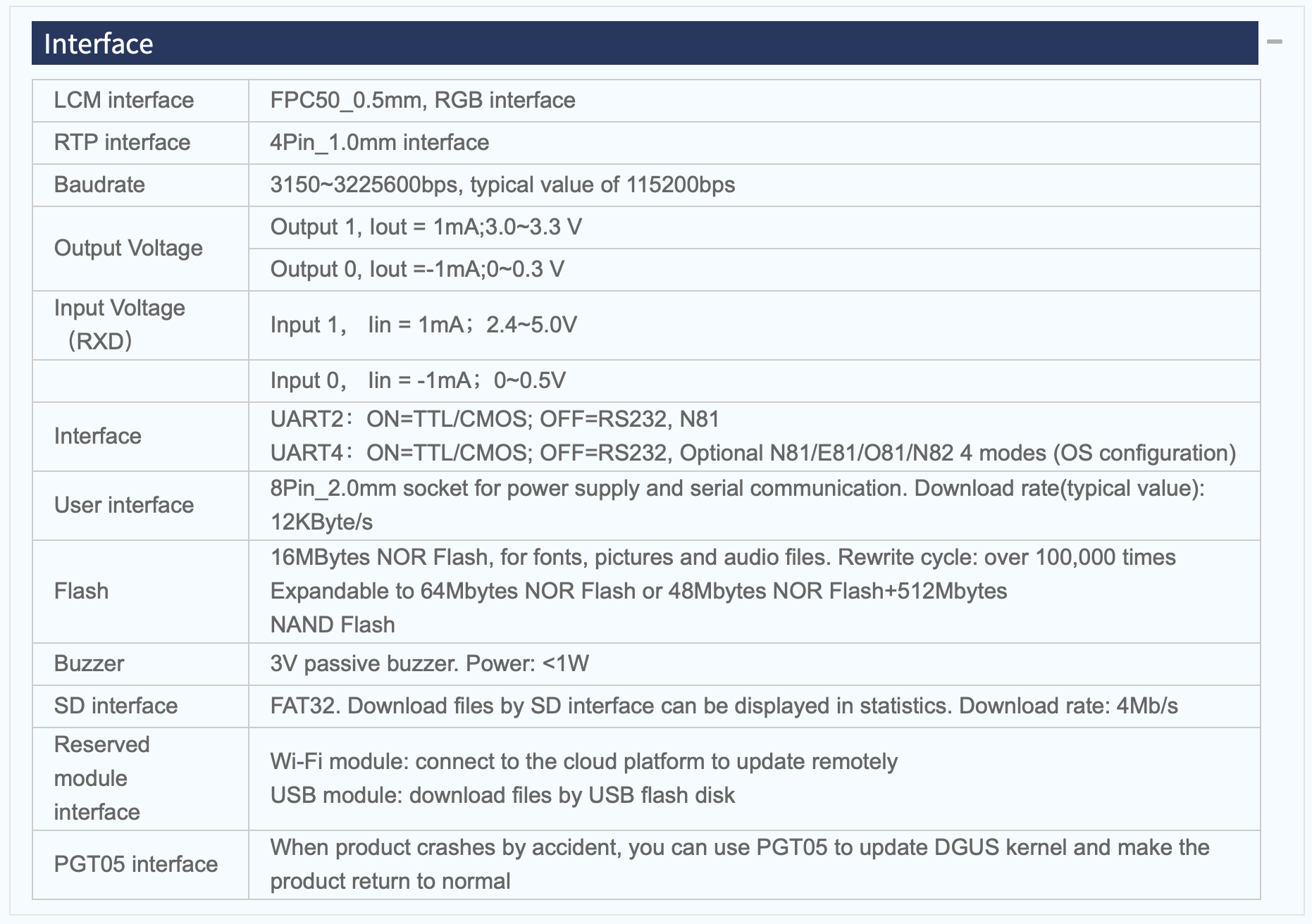Click the Output 0, Iout =-1mA row
Viewport: 1312px width, 924px height.
click(754, 270)
